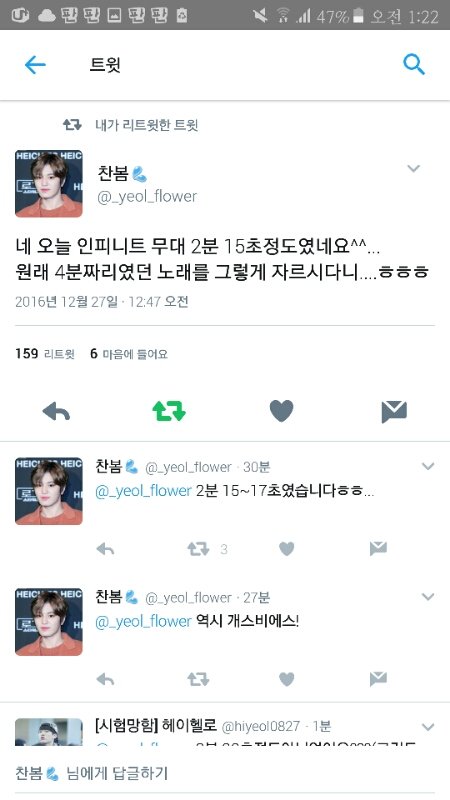
Task: Open chevron menu on 27분 reply
Action: pos(428,596)
